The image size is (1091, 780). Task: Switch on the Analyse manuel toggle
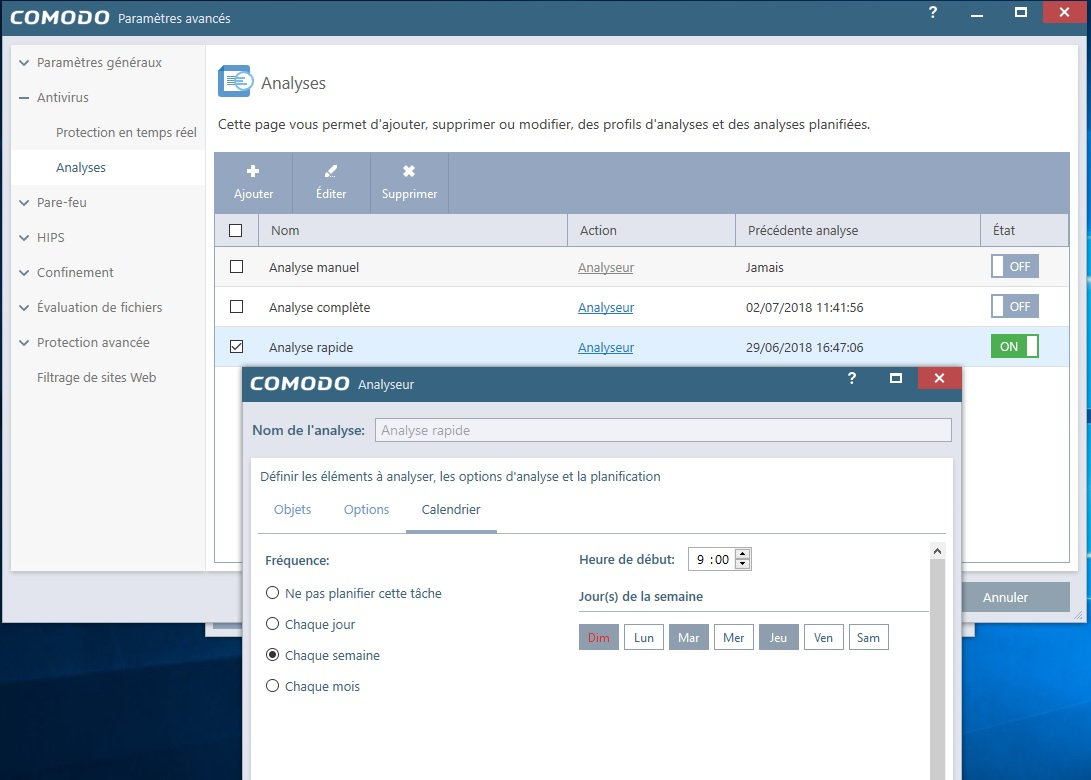click(1014, 266)
